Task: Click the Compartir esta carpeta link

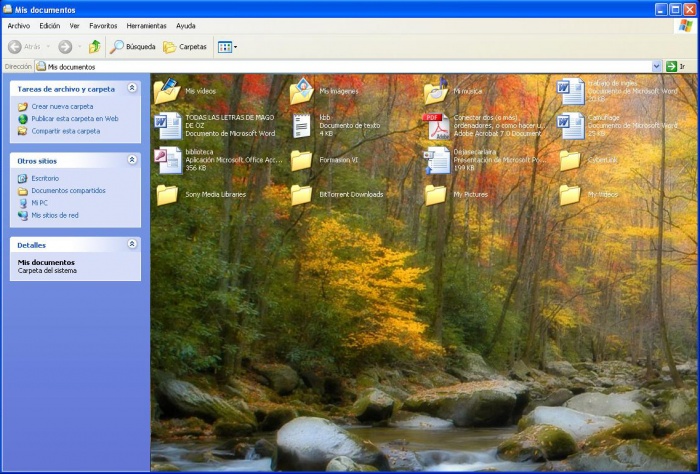Action: click(x=66, y=131)
